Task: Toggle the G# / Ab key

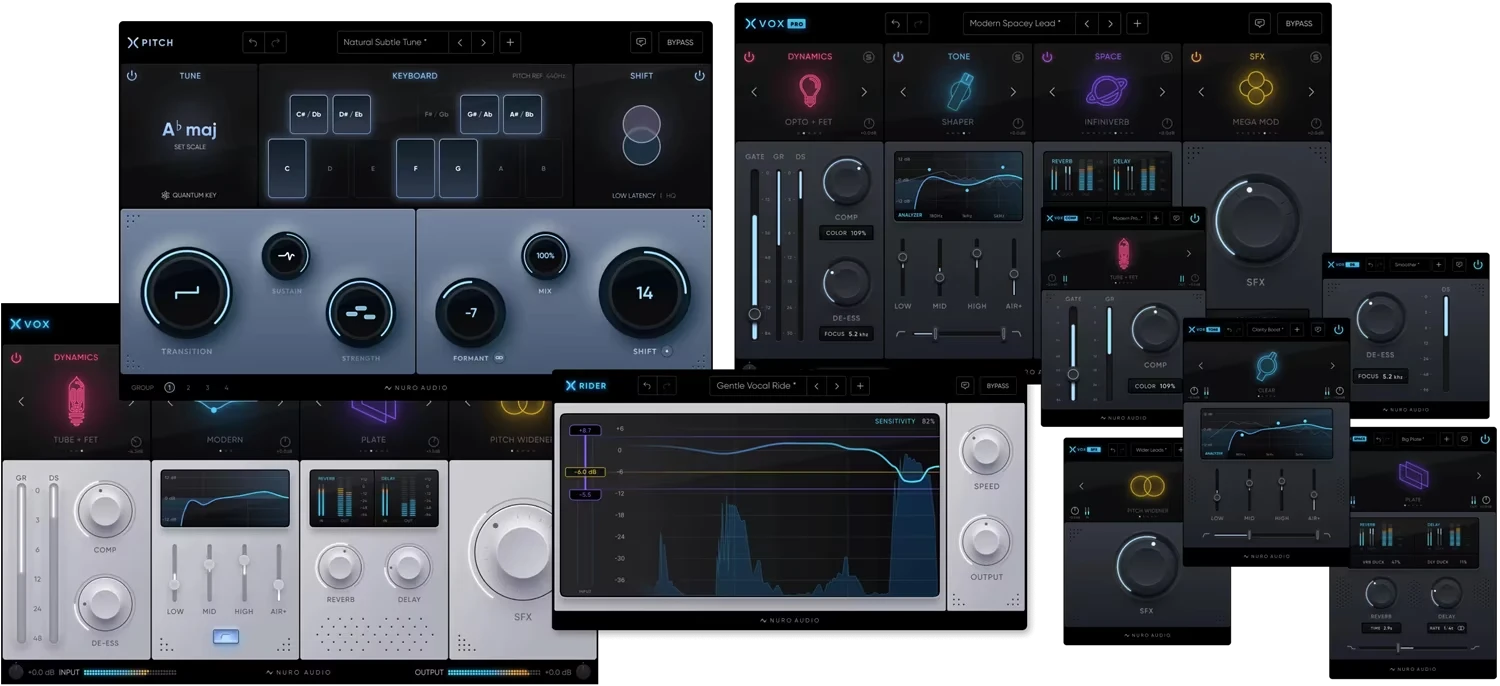Action: [x=479, y=114]
